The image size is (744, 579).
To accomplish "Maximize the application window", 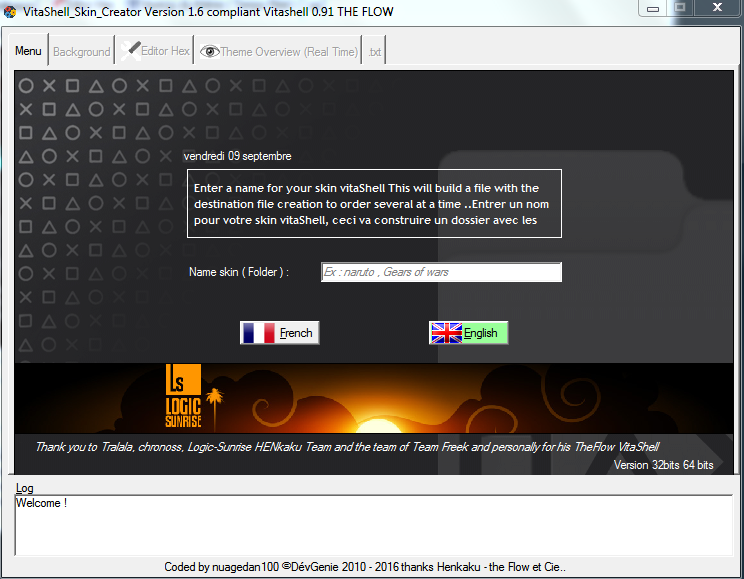I will (x=684, y=8).
